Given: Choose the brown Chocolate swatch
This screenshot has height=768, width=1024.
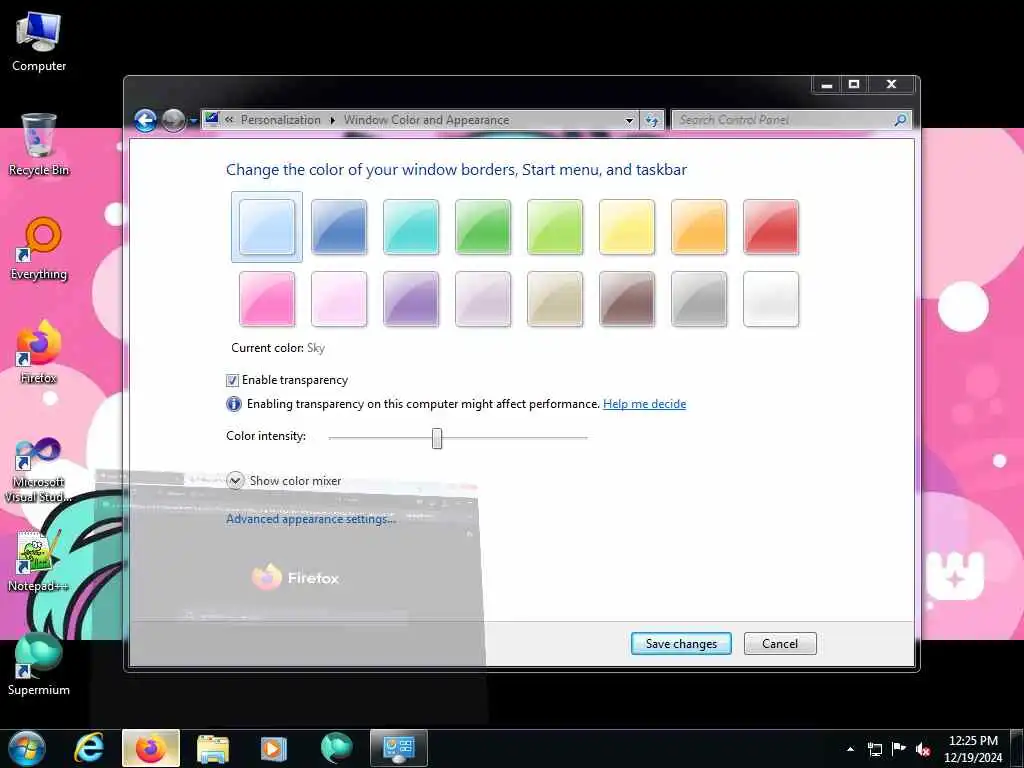Looking at the screenshot, I should (627, 299).
